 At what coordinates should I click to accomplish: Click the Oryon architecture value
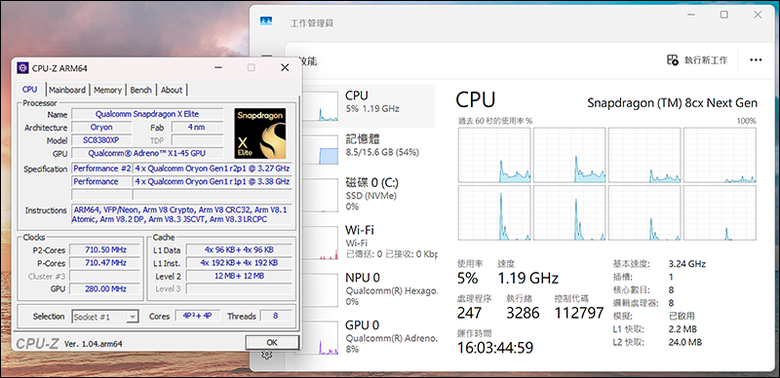102,127
